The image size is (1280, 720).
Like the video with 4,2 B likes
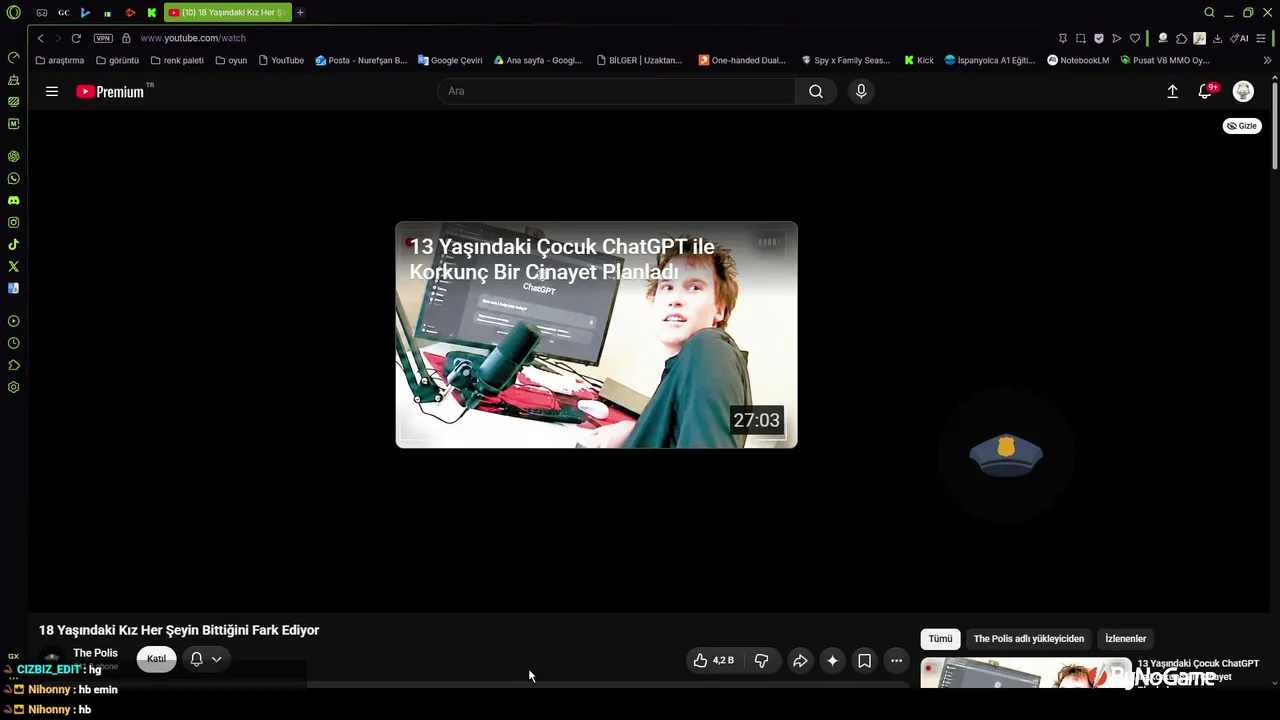(714, 660)
